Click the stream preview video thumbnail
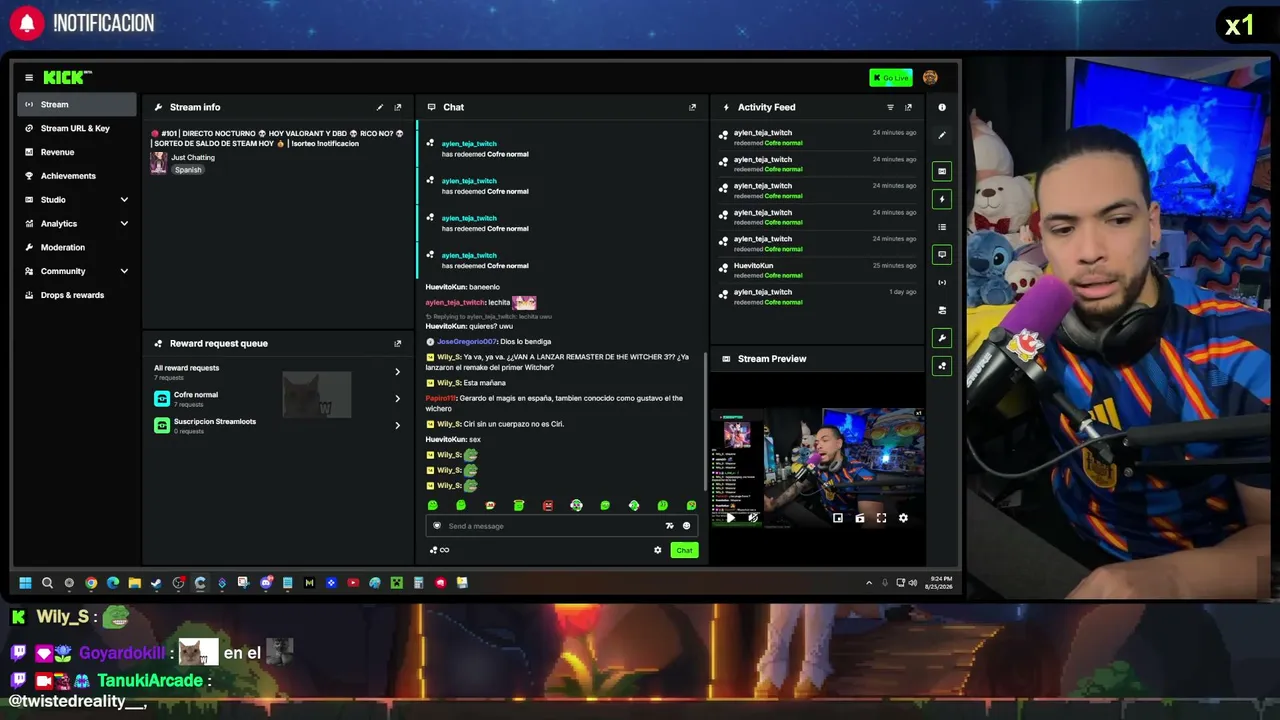Screen dimensions: 1280x720 click(818, 468)
